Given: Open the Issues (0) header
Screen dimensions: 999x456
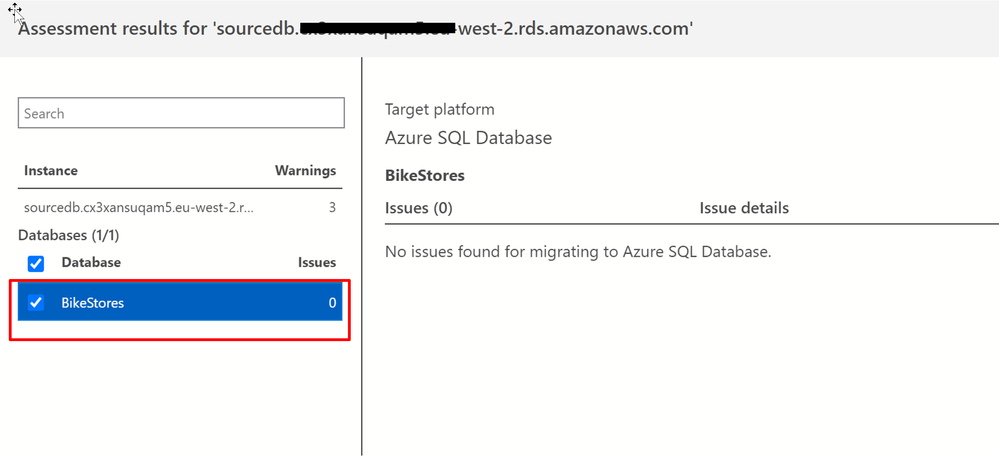Looking at the screenshot, I should point(419,209).
